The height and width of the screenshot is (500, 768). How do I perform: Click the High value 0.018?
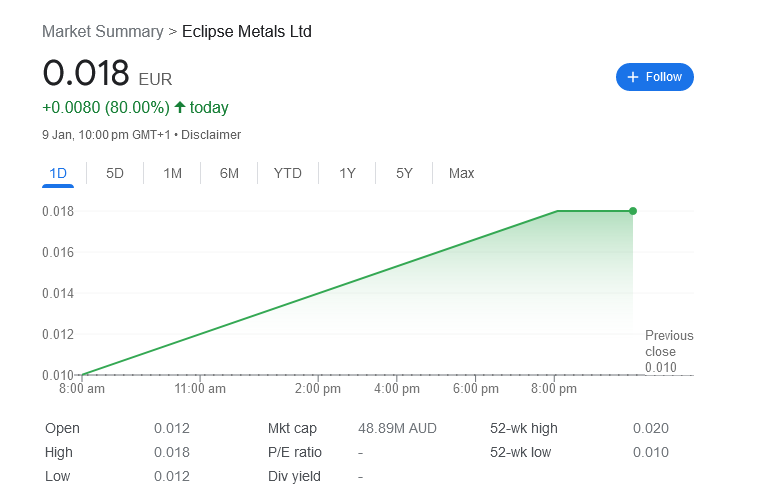click(171, 452)
